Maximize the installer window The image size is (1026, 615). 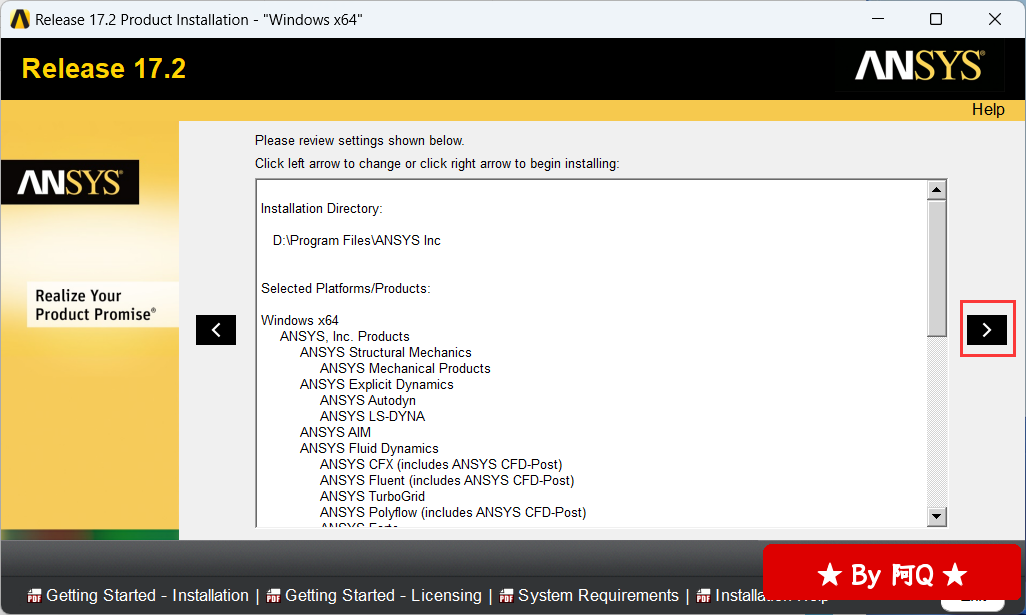click(x=936, y=19)
